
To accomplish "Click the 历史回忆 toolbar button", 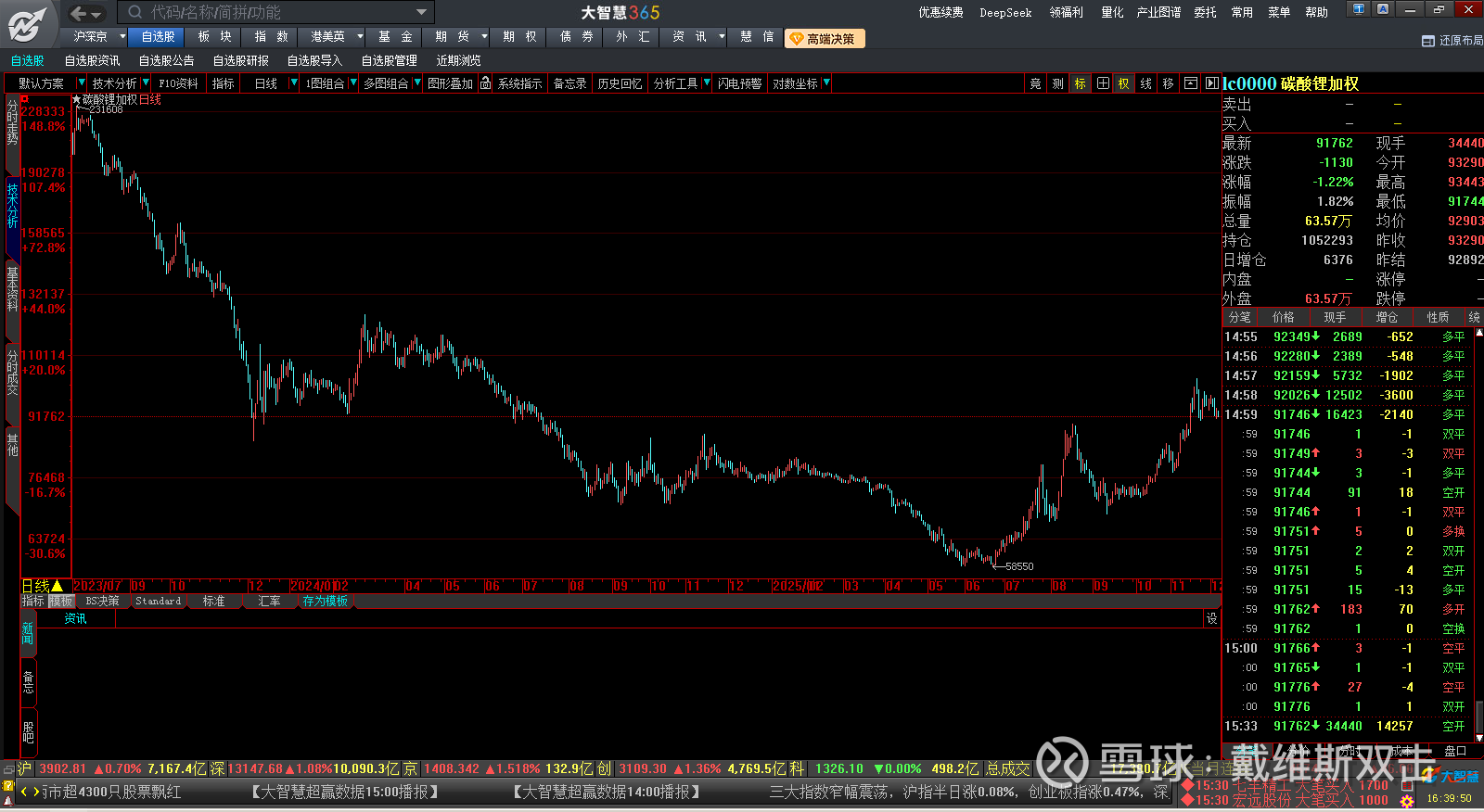I will pyautogui.click(x=620, y=83).
